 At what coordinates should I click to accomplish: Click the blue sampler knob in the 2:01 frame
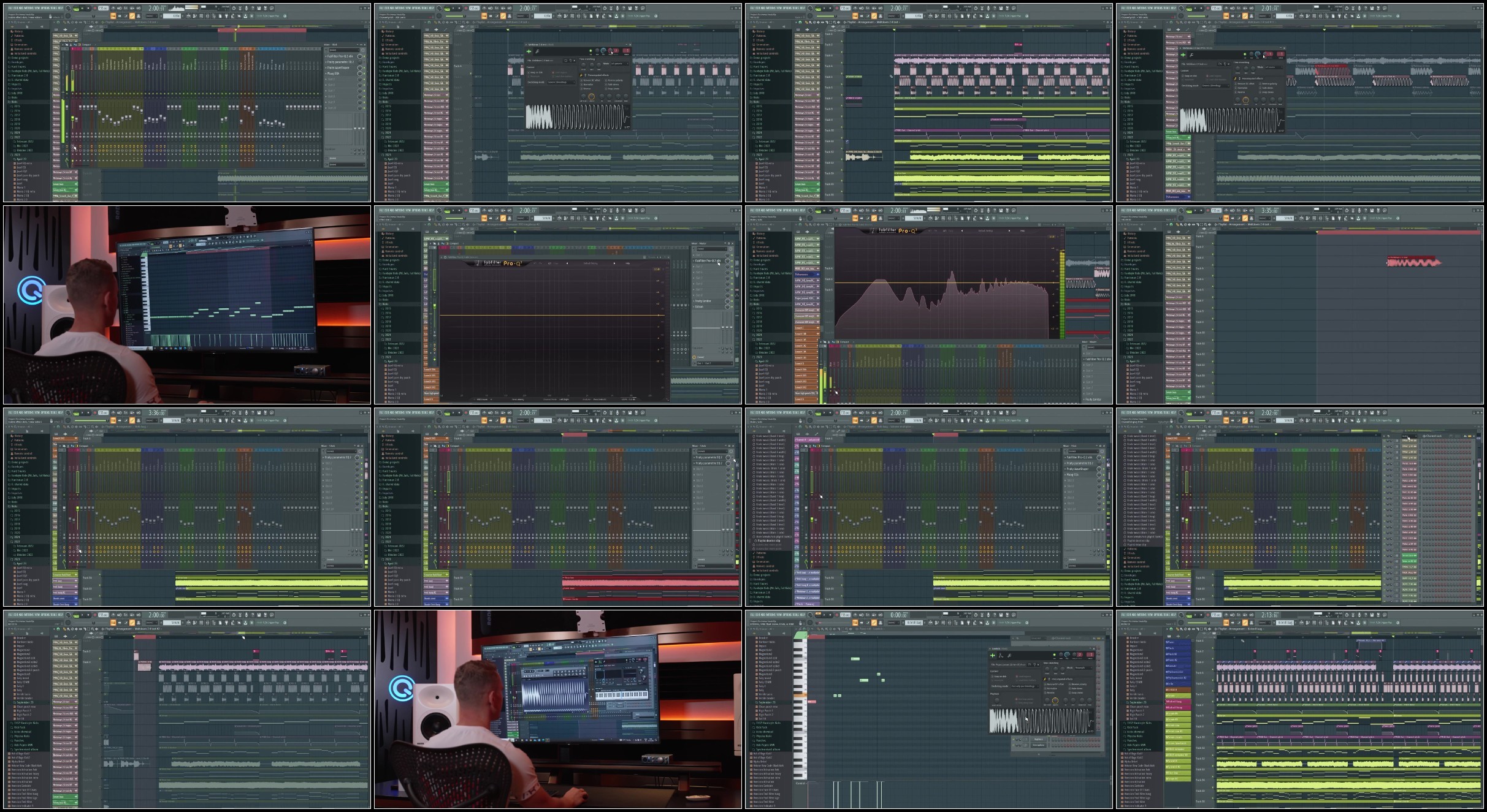point(1258,54)
